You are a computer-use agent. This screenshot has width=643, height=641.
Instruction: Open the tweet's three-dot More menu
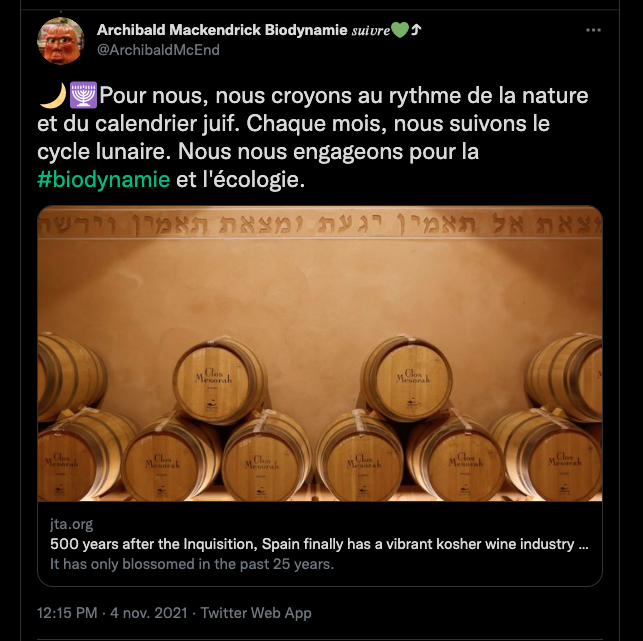click(x=594, y=30)
